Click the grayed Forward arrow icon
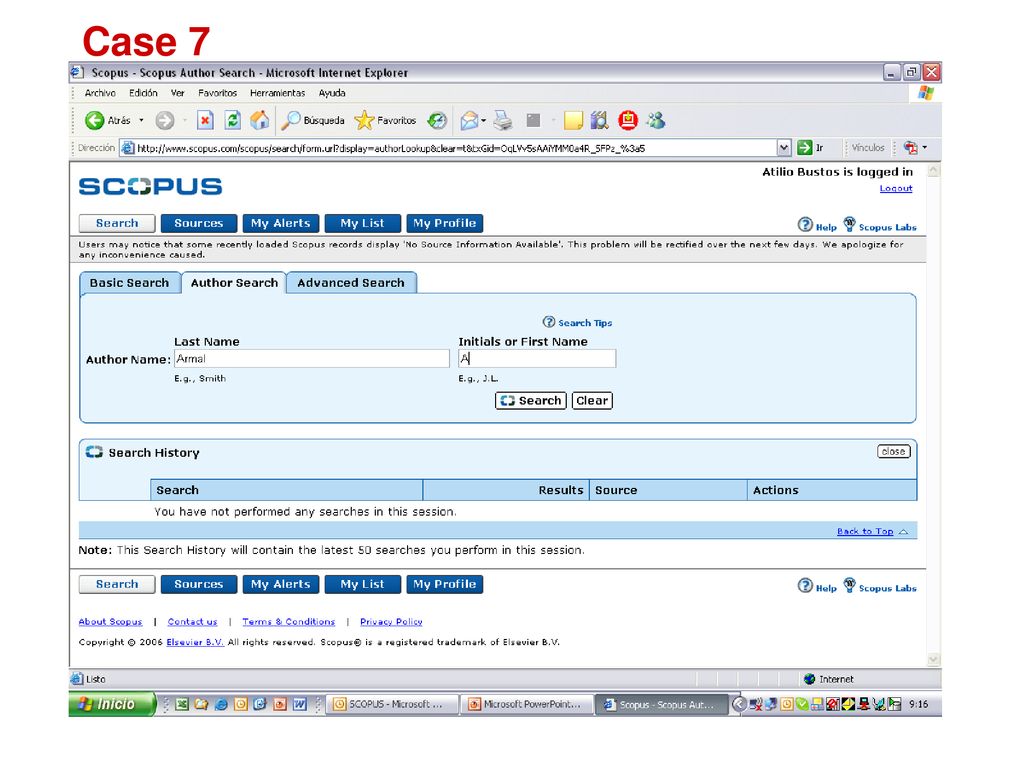 coord(165,120)
